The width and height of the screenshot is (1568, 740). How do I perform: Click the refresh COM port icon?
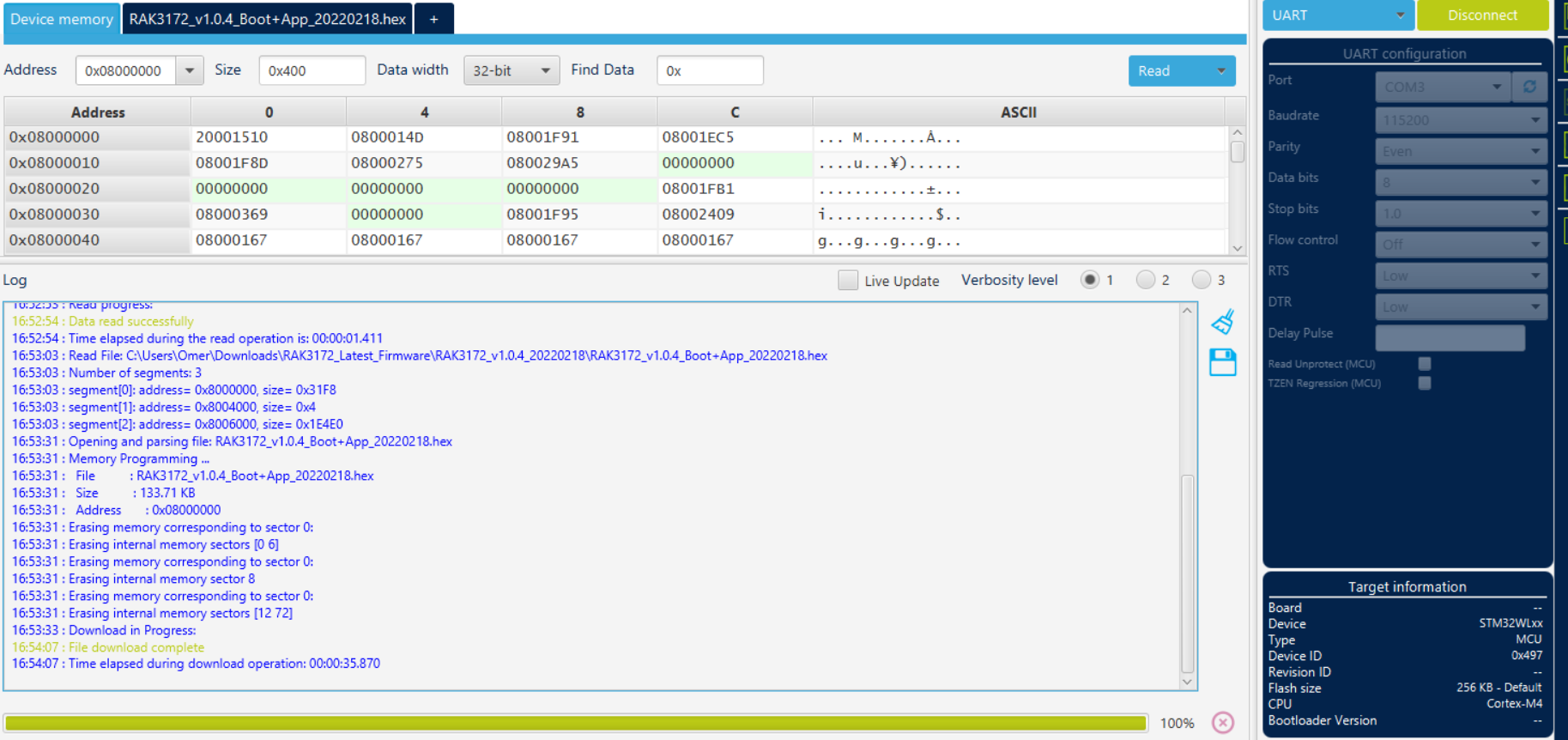coord(1529,87)
